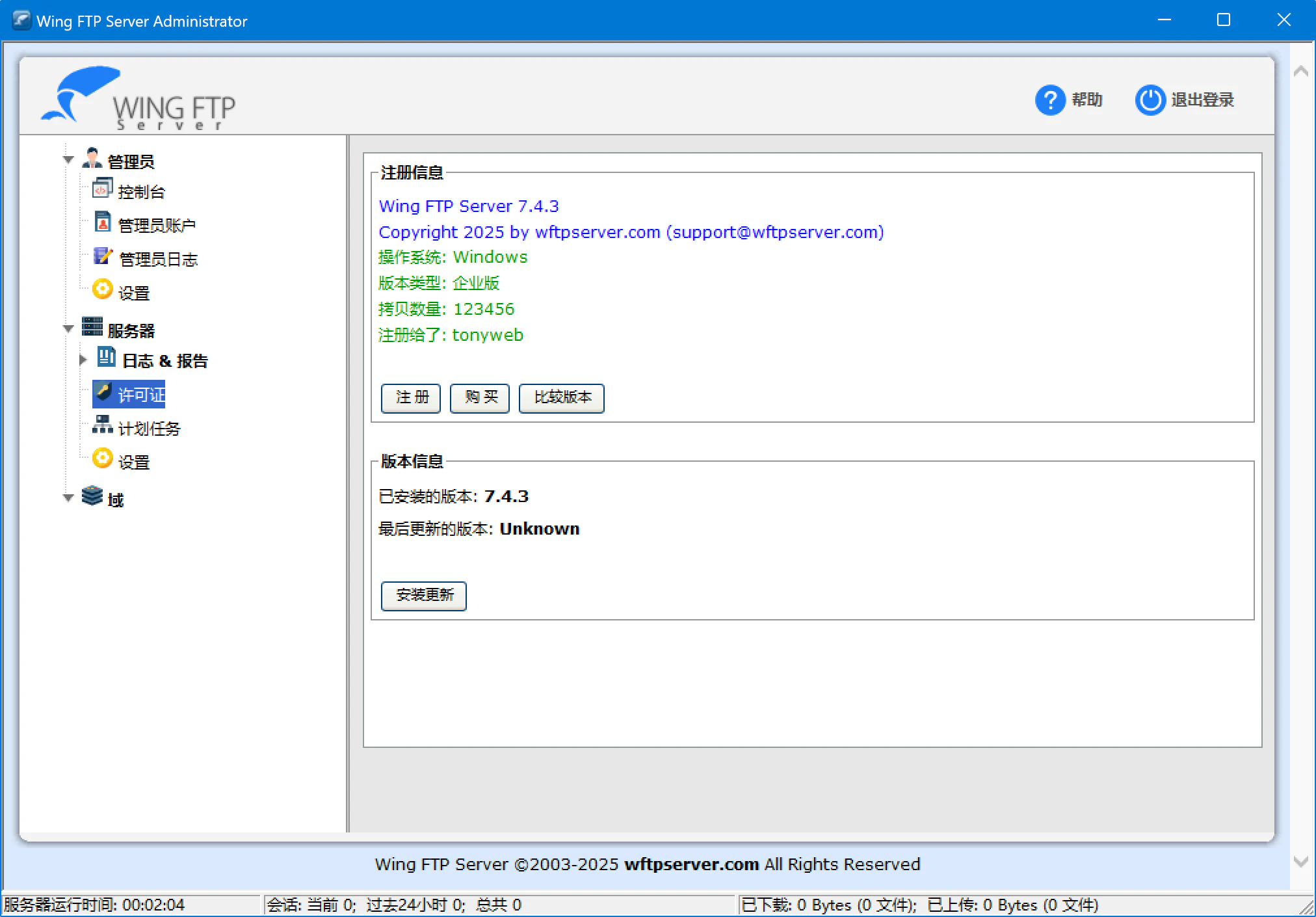Image resolution: width=1316 pixels, height=917 pixels.
Task: Click the power logout icon
Action: [x=1150, y=100]
